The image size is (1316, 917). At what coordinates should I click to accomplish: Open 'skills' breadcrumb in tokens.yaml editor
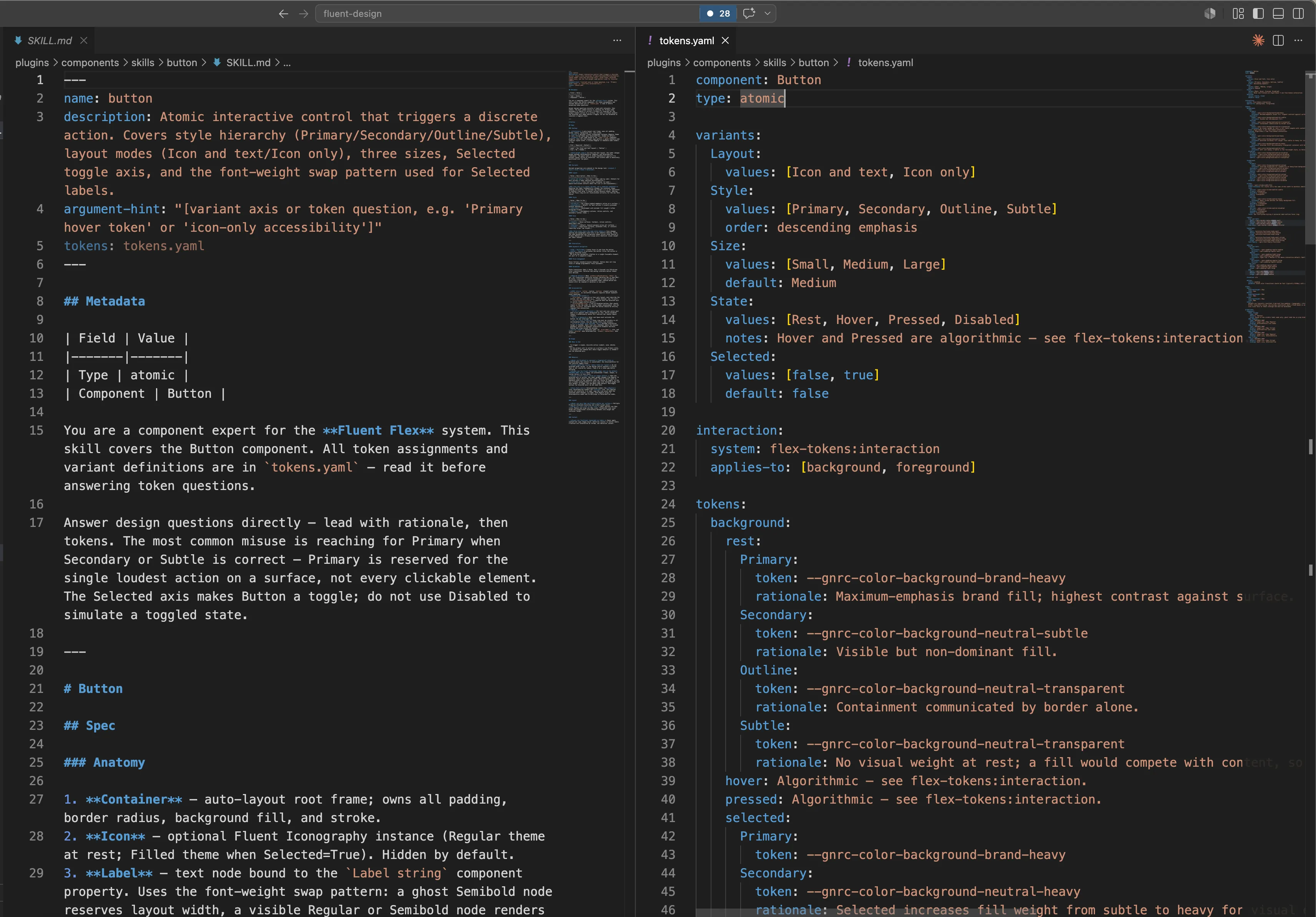(x=774, y=63)
